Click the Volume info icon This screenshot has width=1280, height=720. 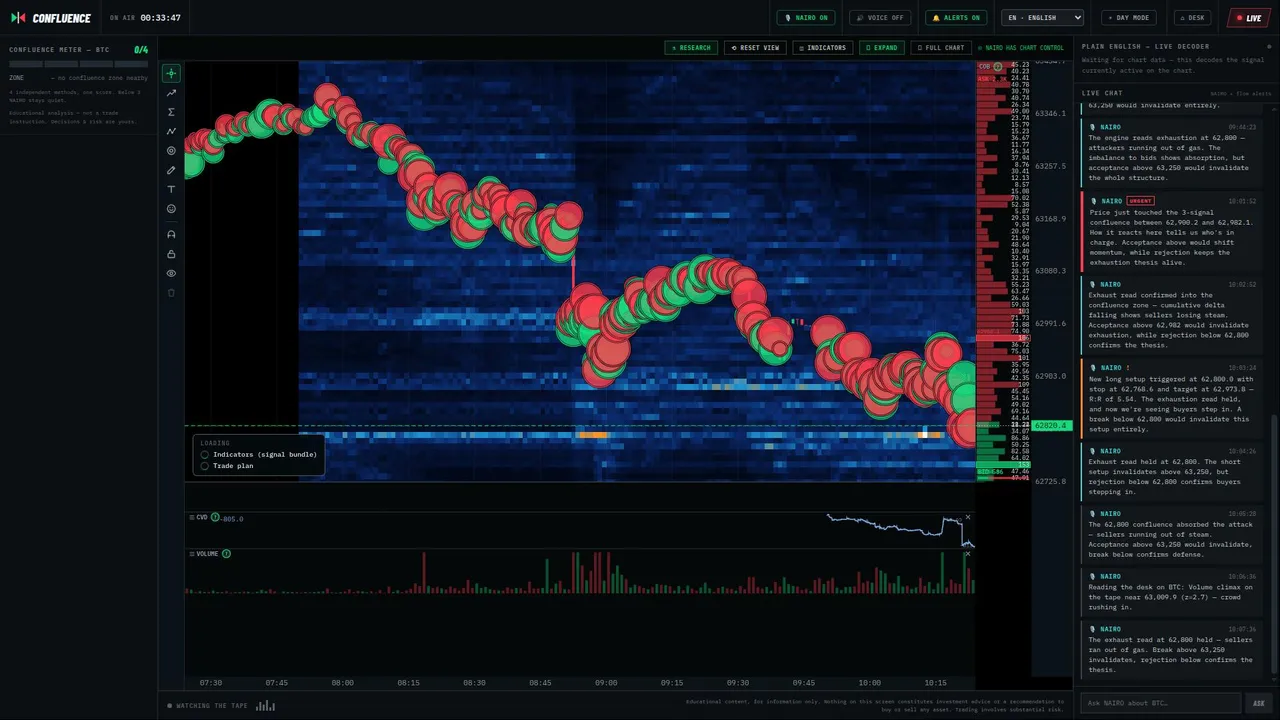pyautogui.click(x=226, y=553)
